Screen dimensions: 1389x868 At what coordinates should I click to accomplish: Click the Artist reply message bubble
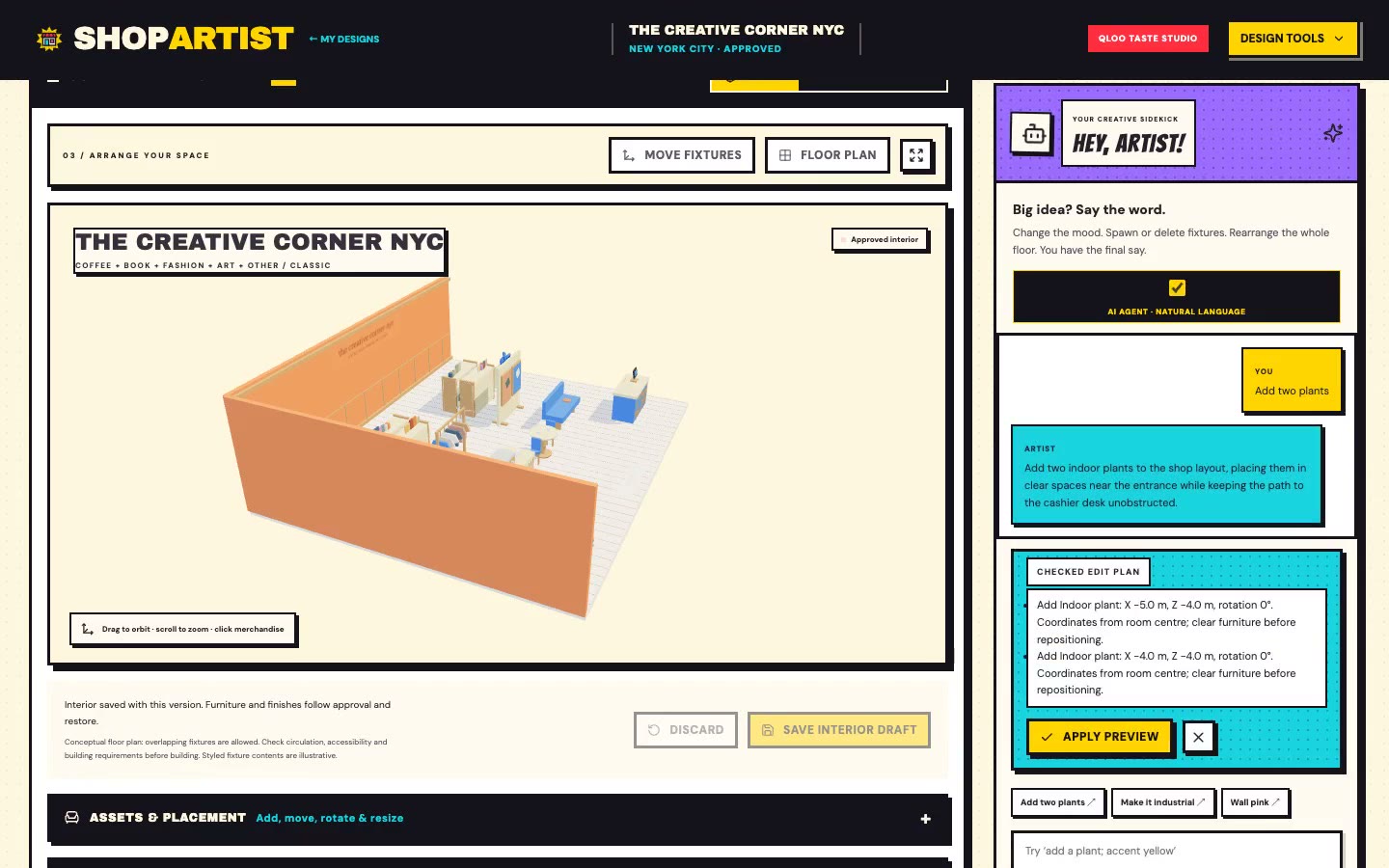click(x=1166, y=475)
